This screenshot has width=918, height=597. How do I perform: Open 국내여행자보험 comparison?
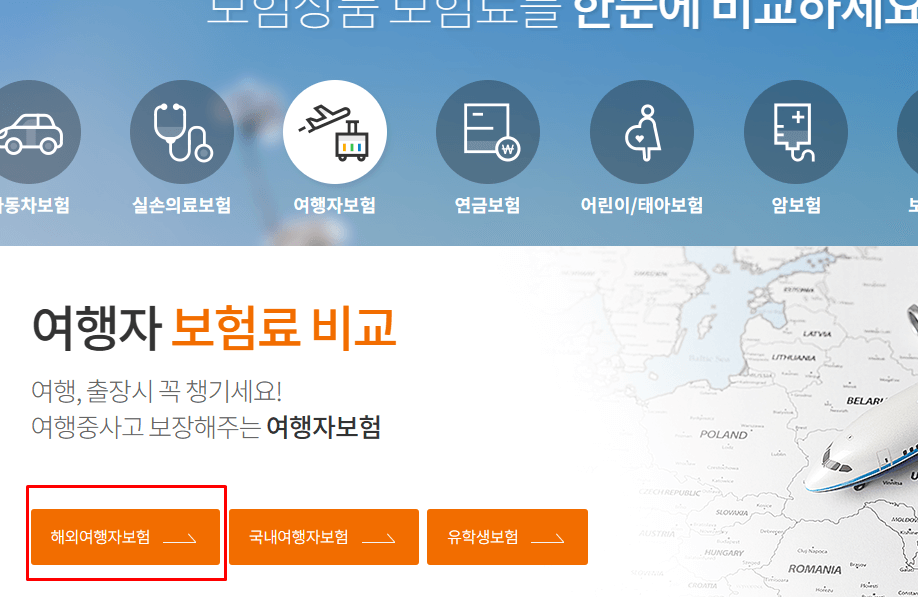click(324, 537)
